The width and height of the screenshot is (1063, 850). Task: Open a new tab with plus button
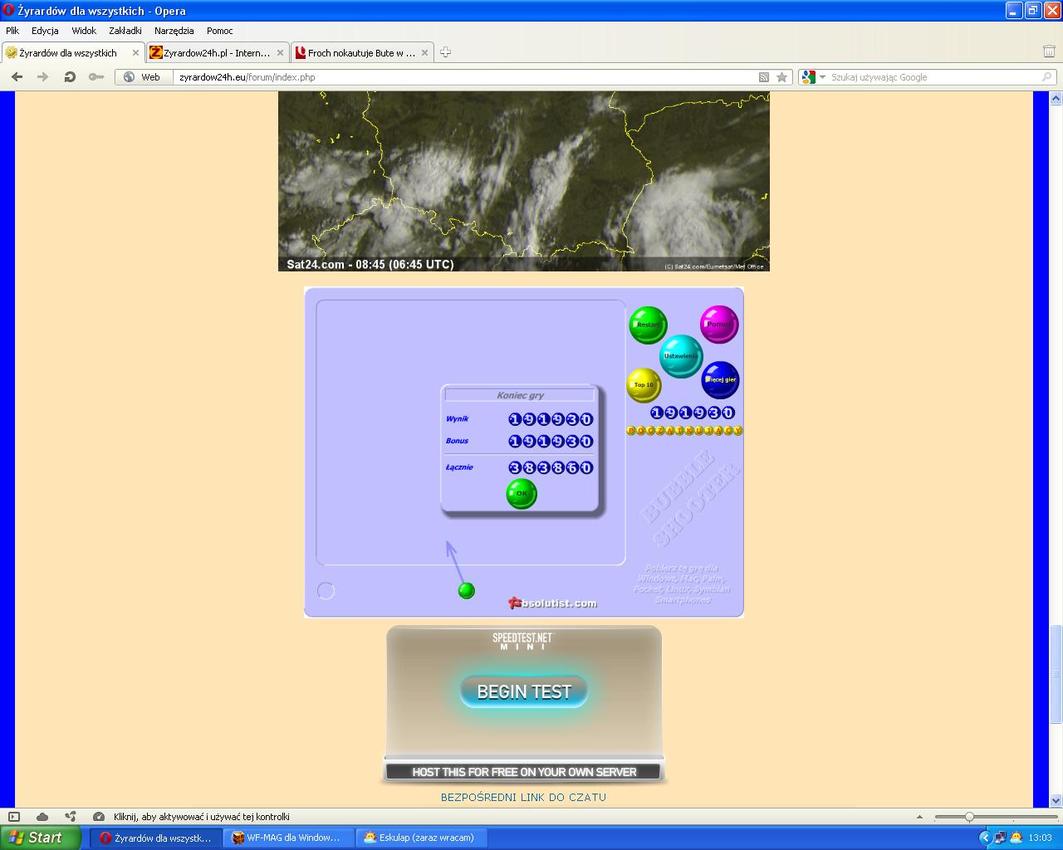click(446, 53)
